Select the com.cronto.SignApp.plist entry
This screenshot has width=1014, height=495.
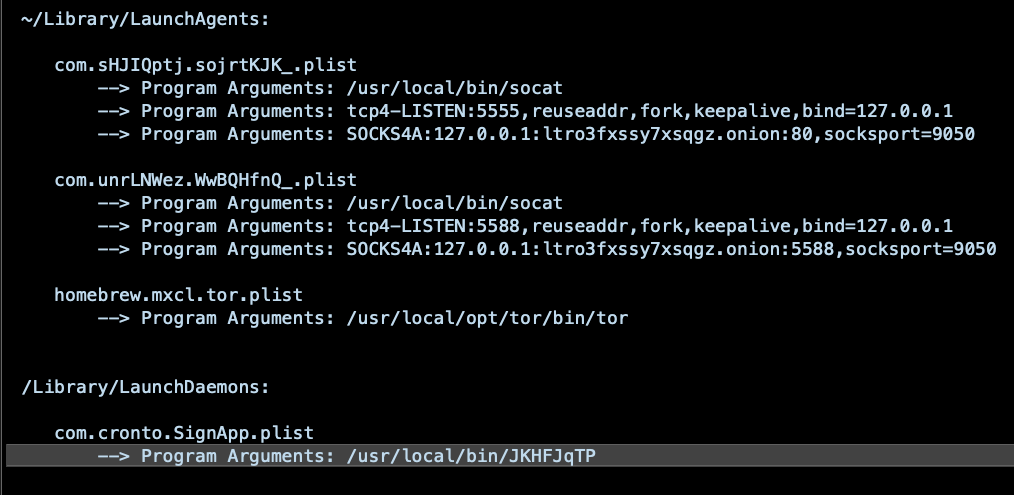184,433
